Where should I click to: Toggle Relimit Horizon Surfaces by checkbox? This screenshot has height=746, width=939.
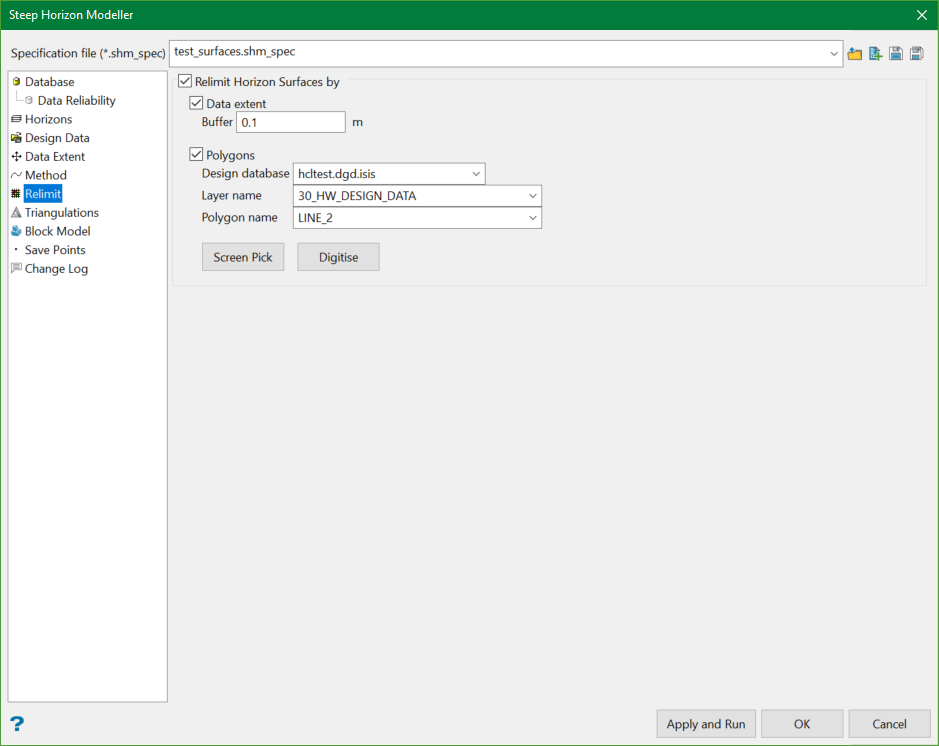pos(185,82)
